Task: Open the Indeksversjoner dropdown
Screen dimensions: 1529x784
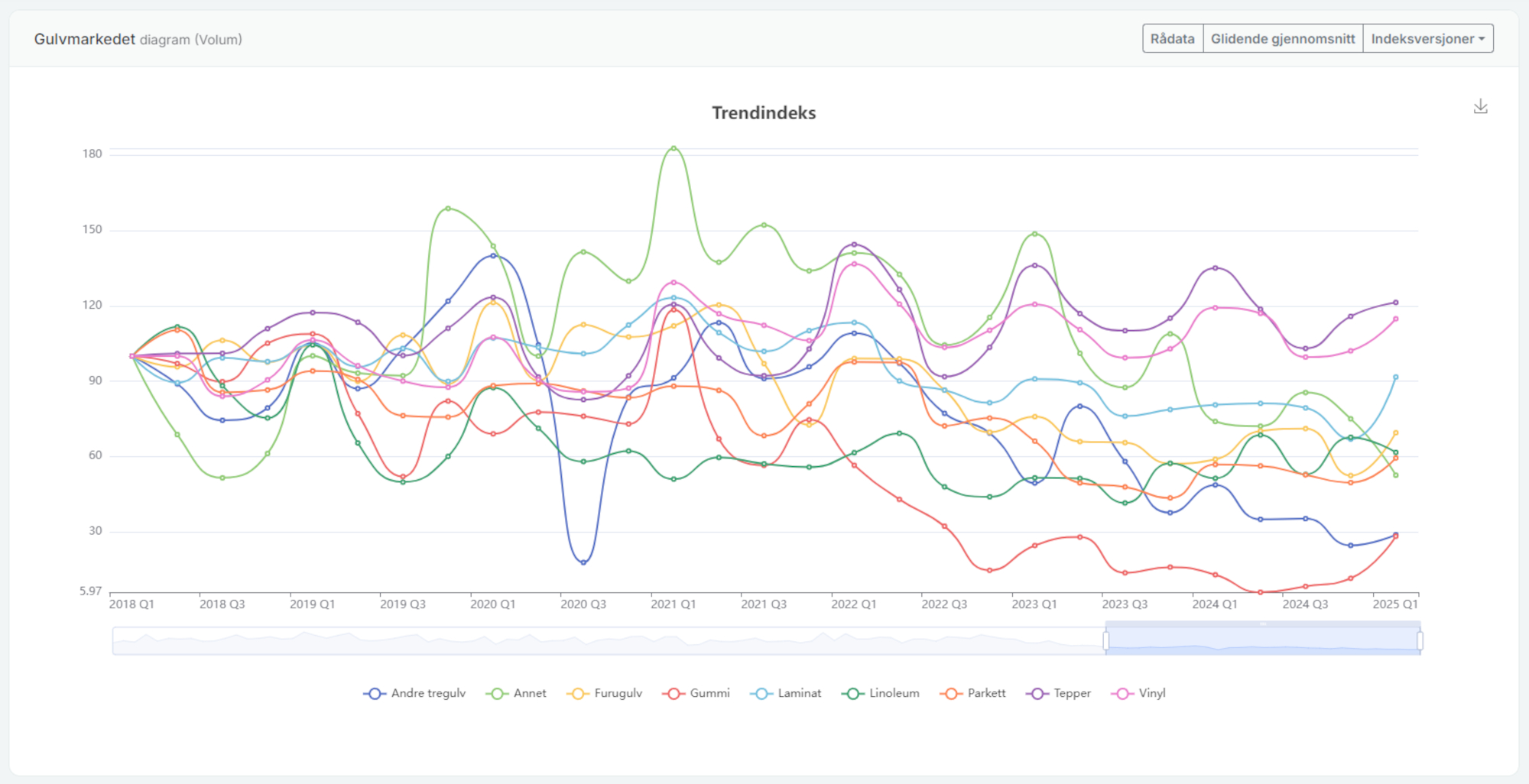Action: click(x=1427, y=39)
